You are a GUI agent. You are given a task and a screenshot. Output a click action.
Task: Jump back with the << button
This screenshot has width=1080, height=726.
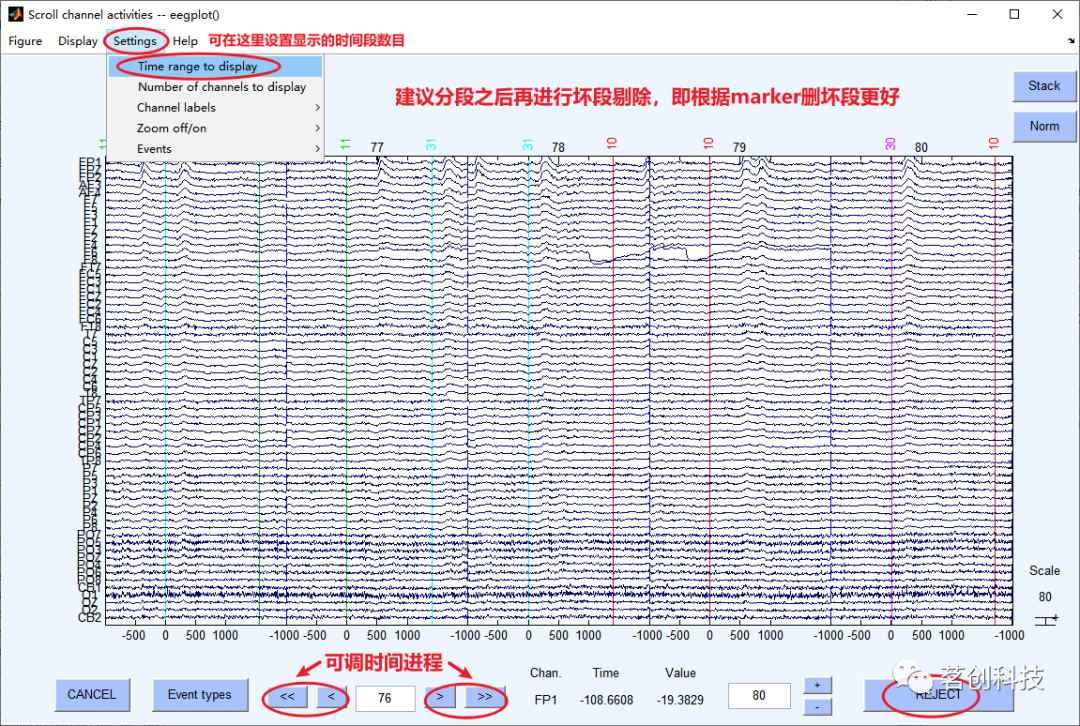(287, 697)
